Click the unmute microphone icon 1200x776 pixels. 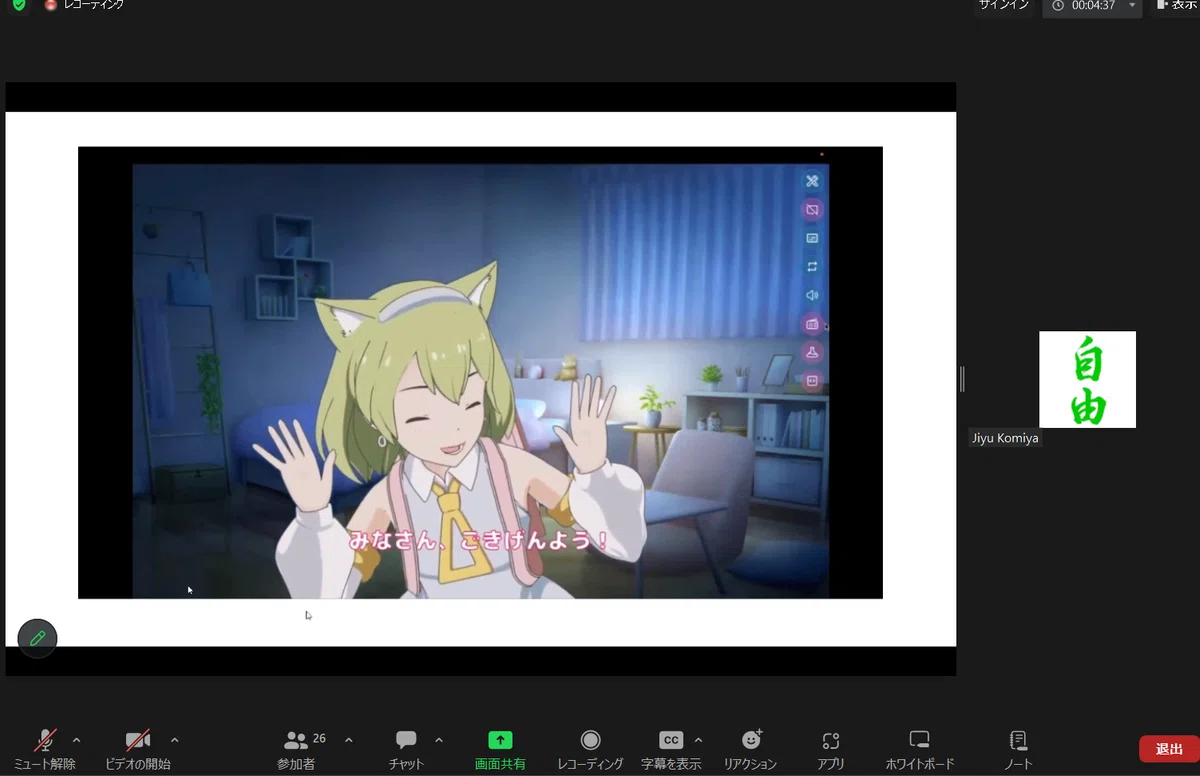pyautogui.click(x=45, y=741)
